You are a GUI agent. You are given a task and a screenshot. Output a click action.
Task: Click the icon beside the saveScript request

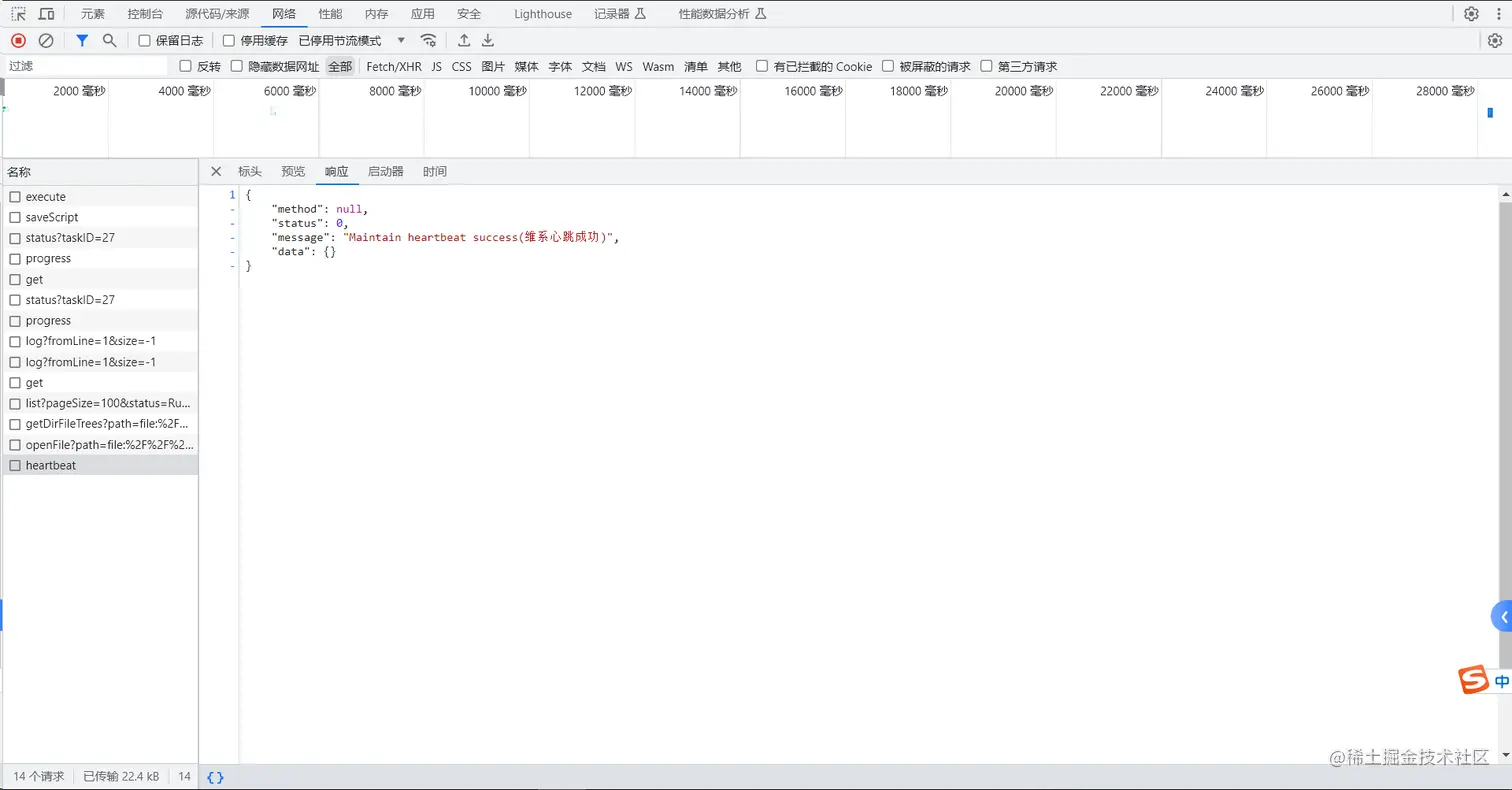pos(15,217)
